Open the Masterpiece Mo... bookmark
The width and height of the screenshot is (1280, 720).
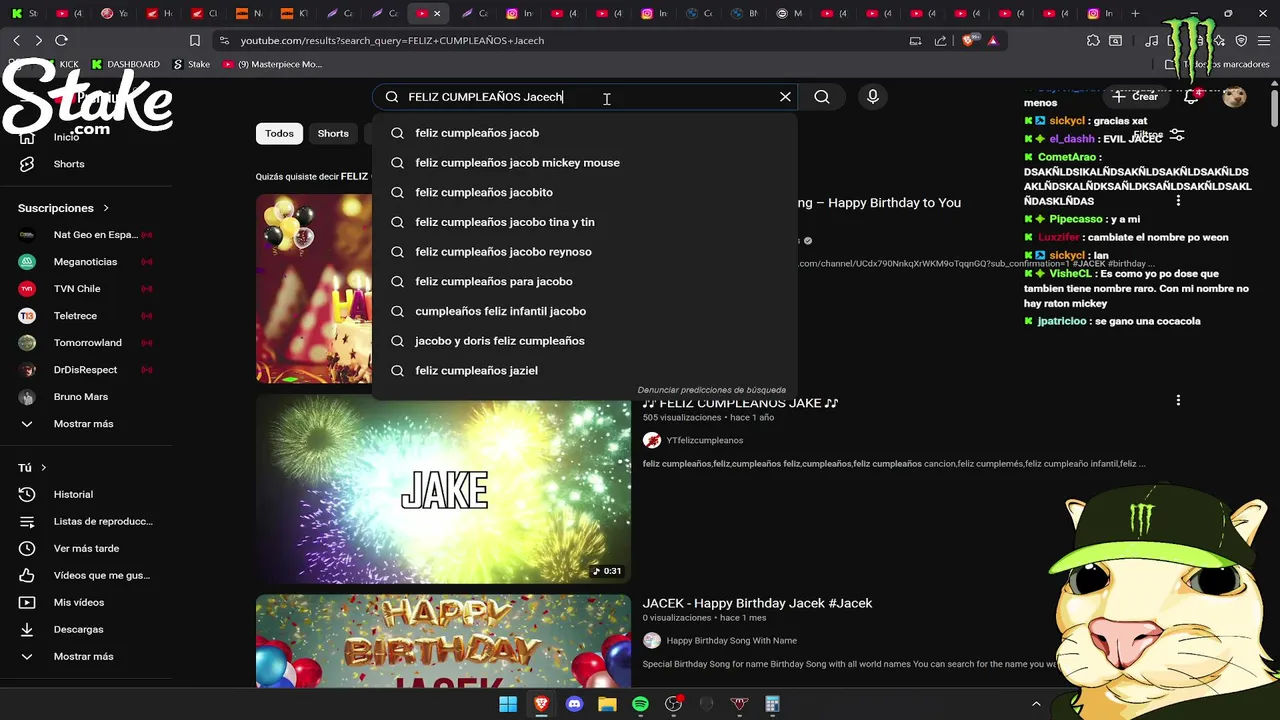click(272, 64)
